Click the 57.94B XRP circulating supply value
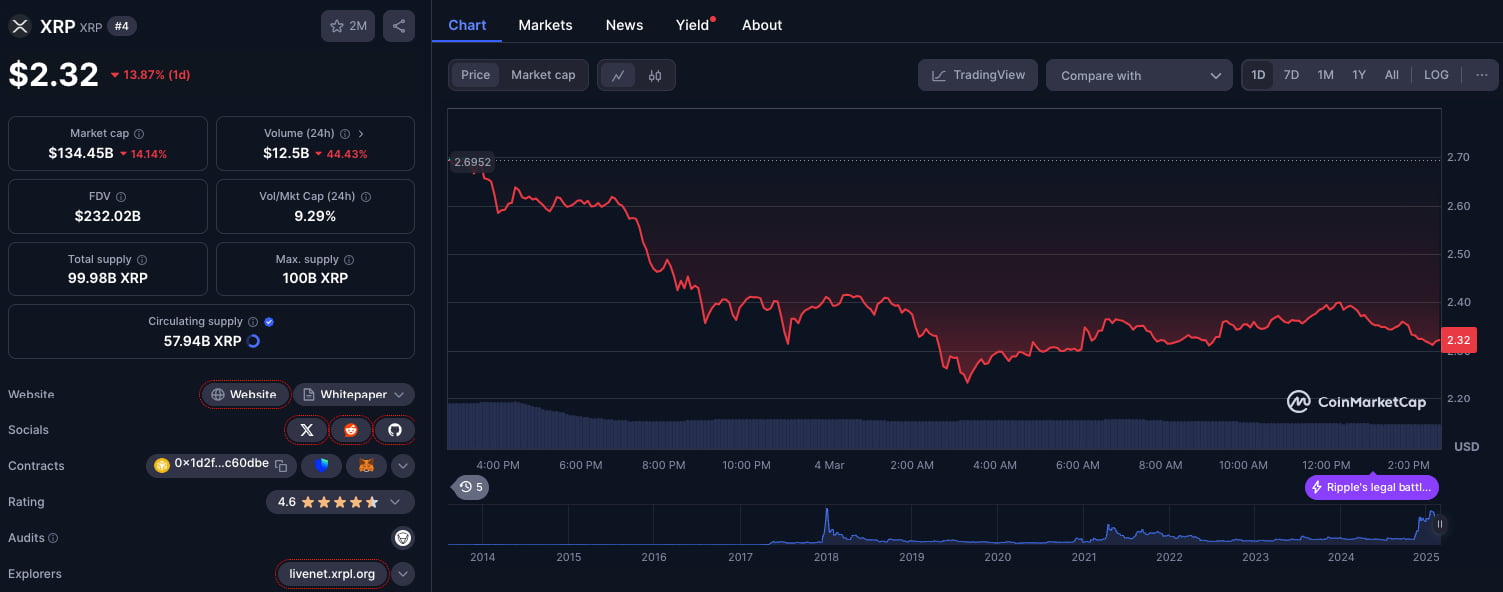The width and height of the screenshot is (1503, 592). point(202,341)
